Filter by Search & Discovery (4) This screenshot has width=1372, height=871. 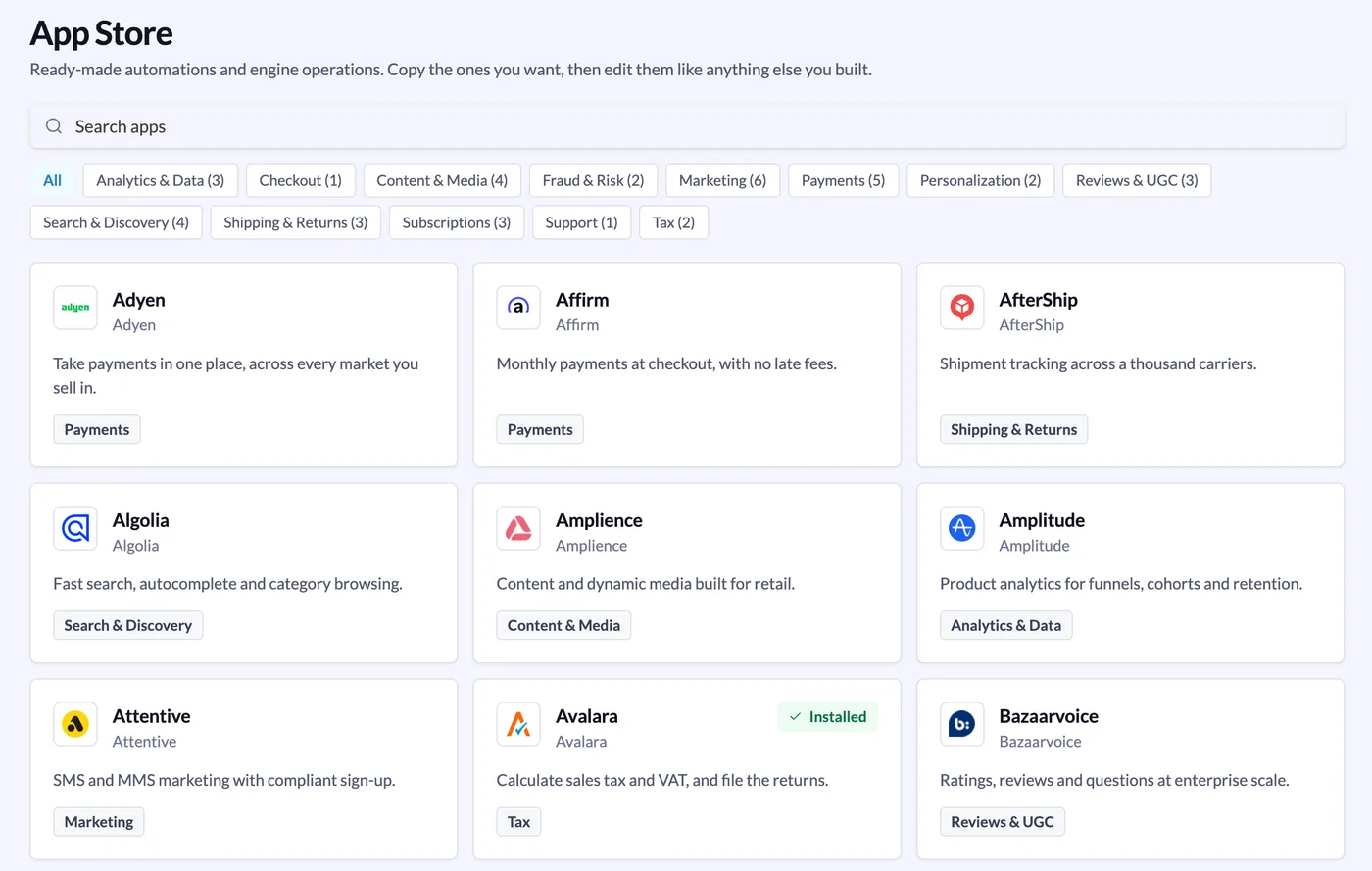coord(117,222)
